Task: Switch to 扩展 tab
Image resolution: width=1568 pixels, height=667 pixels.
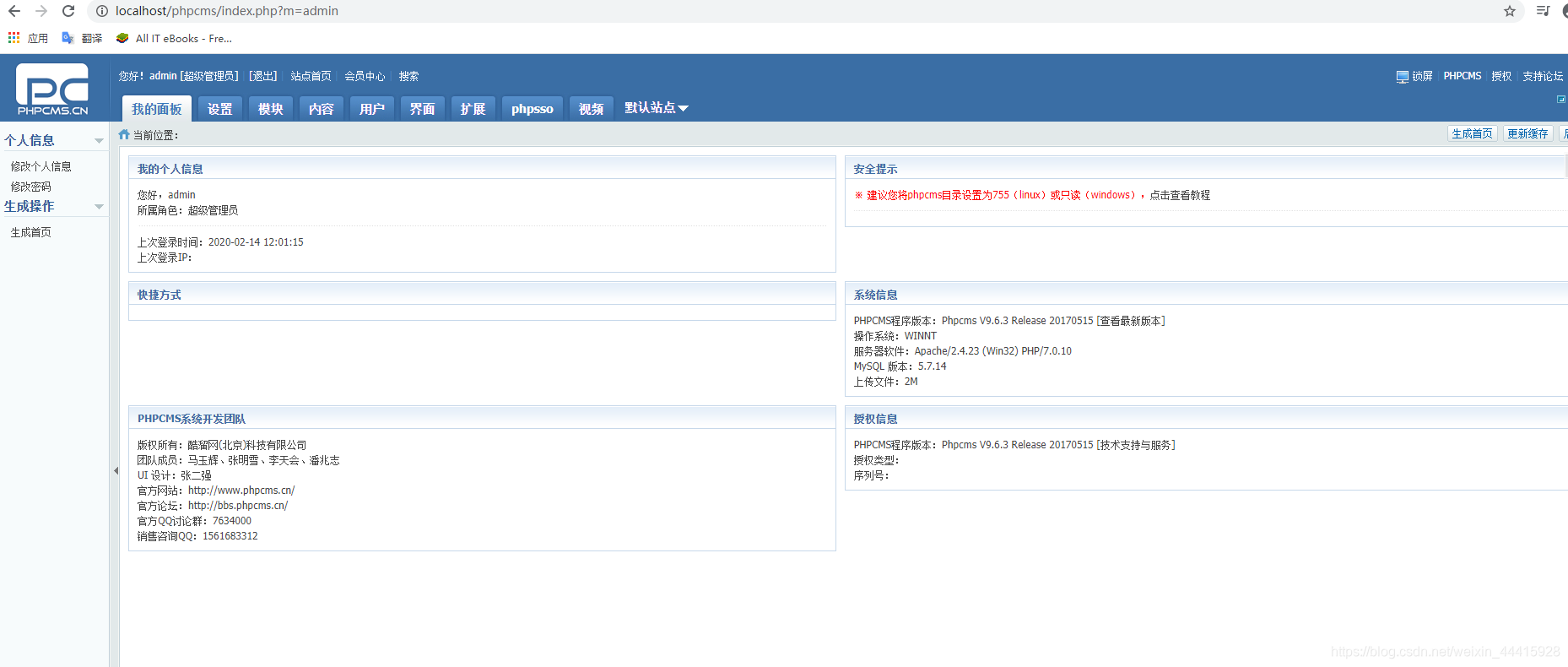Action: (473, 109)
